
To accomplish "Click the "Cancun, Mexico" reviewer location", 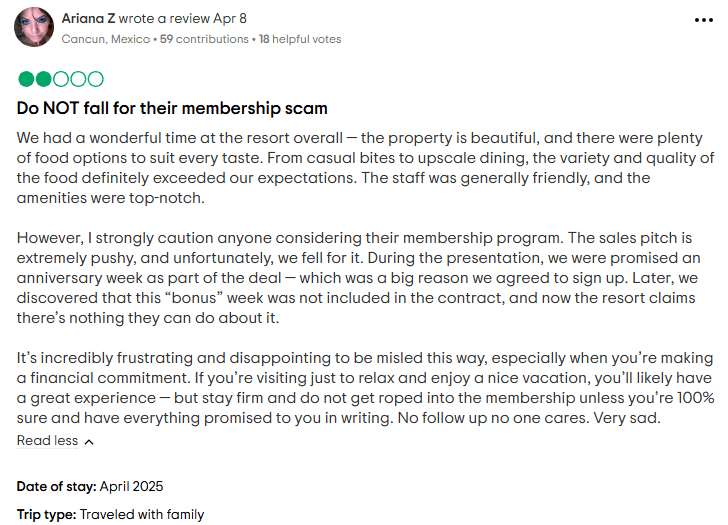I will click(x=106, y=39).
